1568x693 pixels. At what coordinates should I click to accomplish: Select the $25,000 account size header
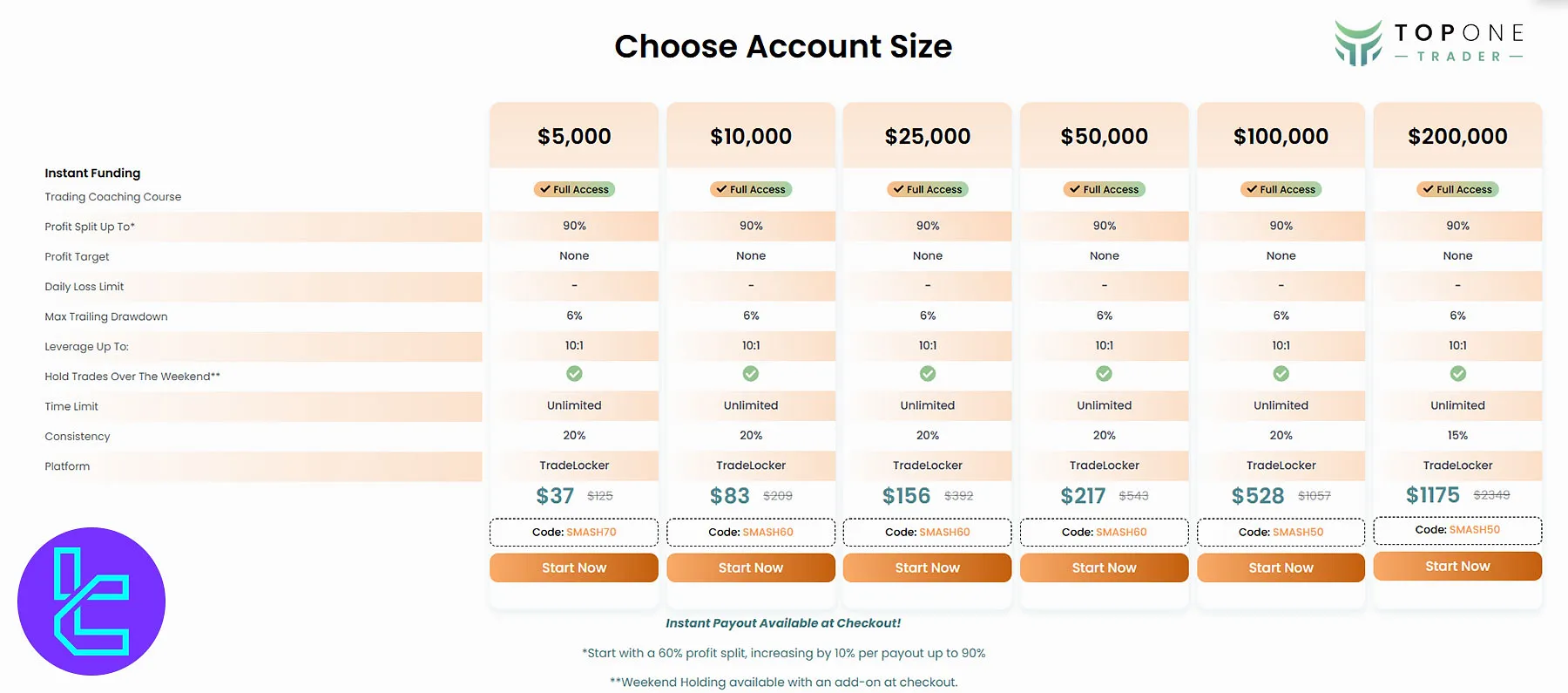[928, 136]
